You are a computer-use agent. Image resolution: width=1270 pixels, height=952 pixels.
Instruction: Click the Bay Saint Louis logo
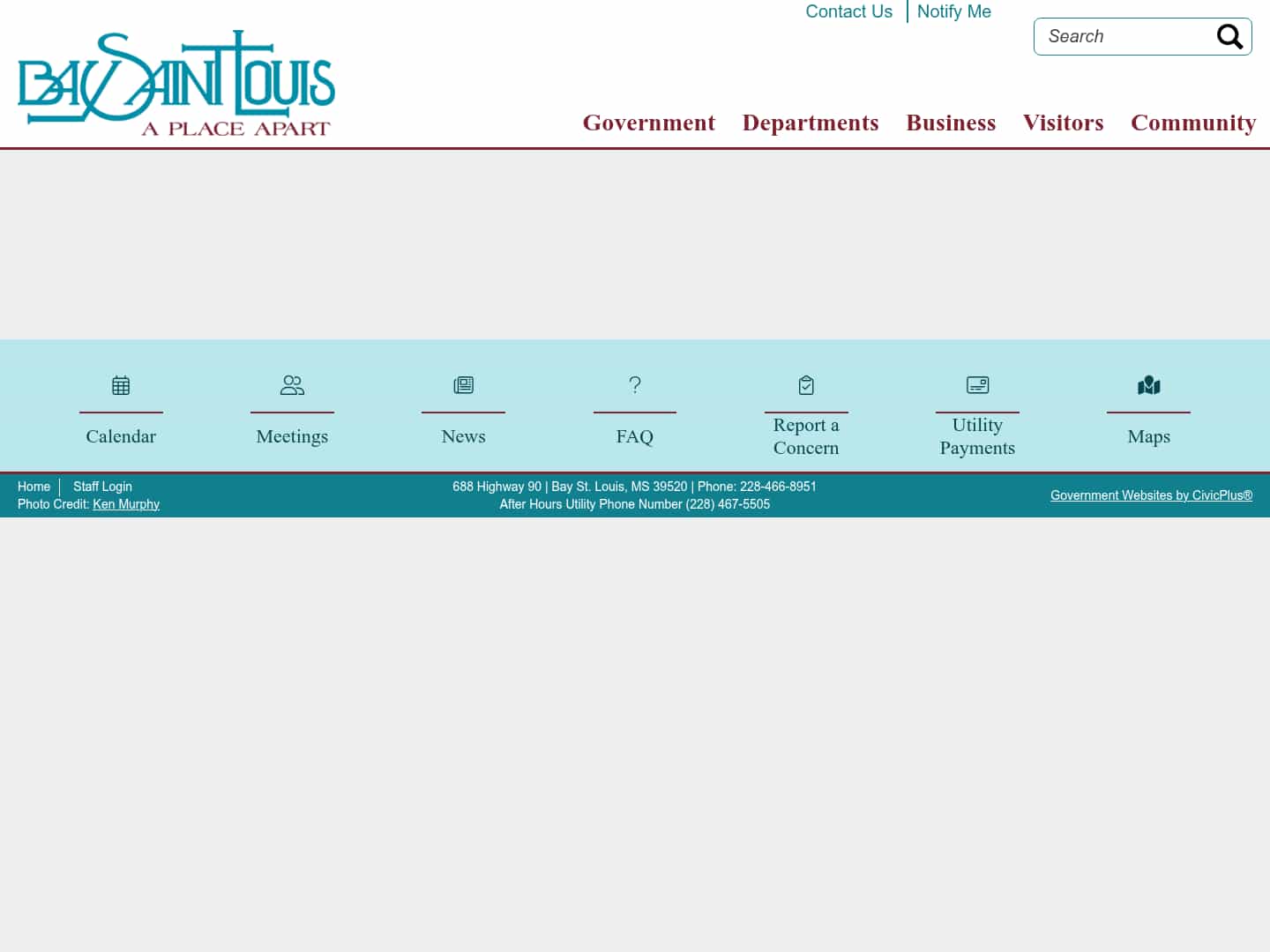(176, 84)
